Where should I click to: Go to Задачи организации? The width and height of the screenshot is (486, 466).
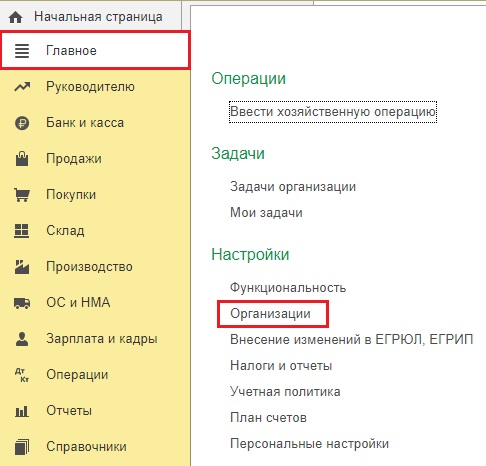coord(293,187)
